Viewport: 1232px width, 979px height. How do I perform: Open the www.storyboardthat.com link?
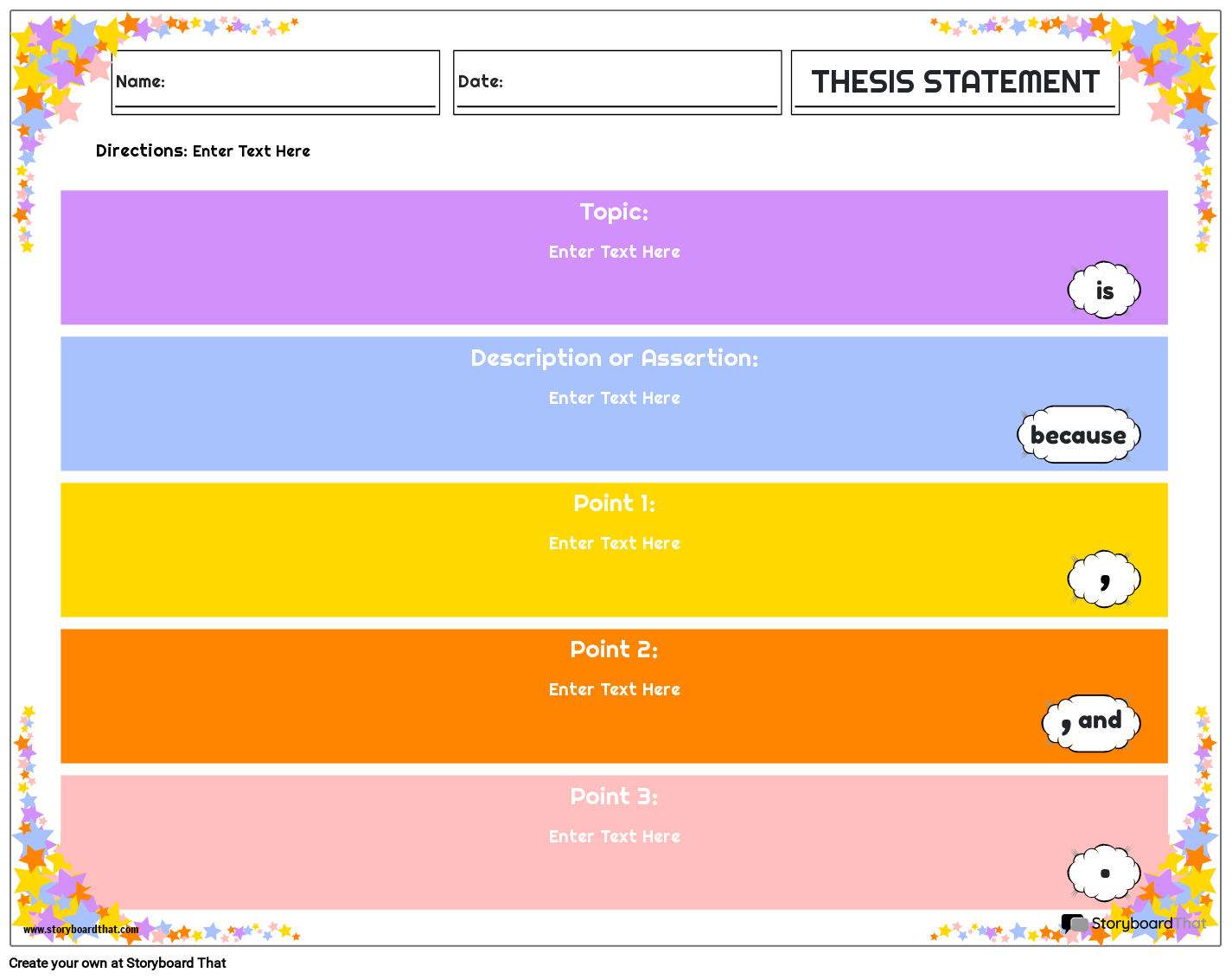click(79, 930)
